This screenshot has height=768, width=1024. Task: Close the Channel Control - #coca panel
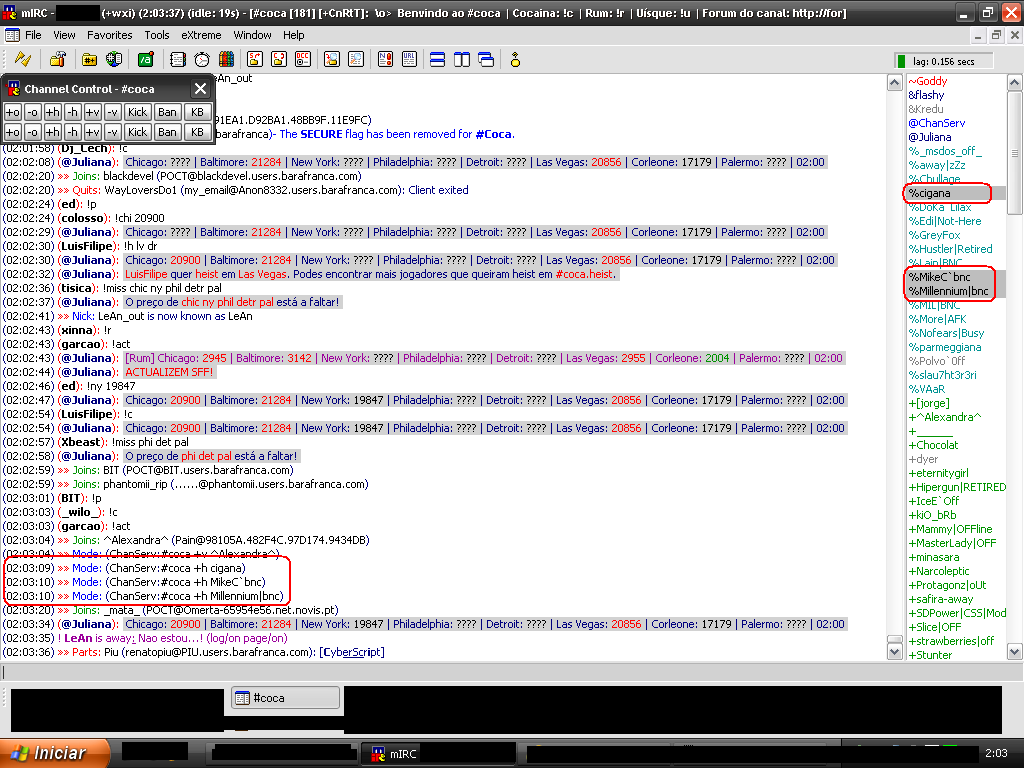(200, 89)
